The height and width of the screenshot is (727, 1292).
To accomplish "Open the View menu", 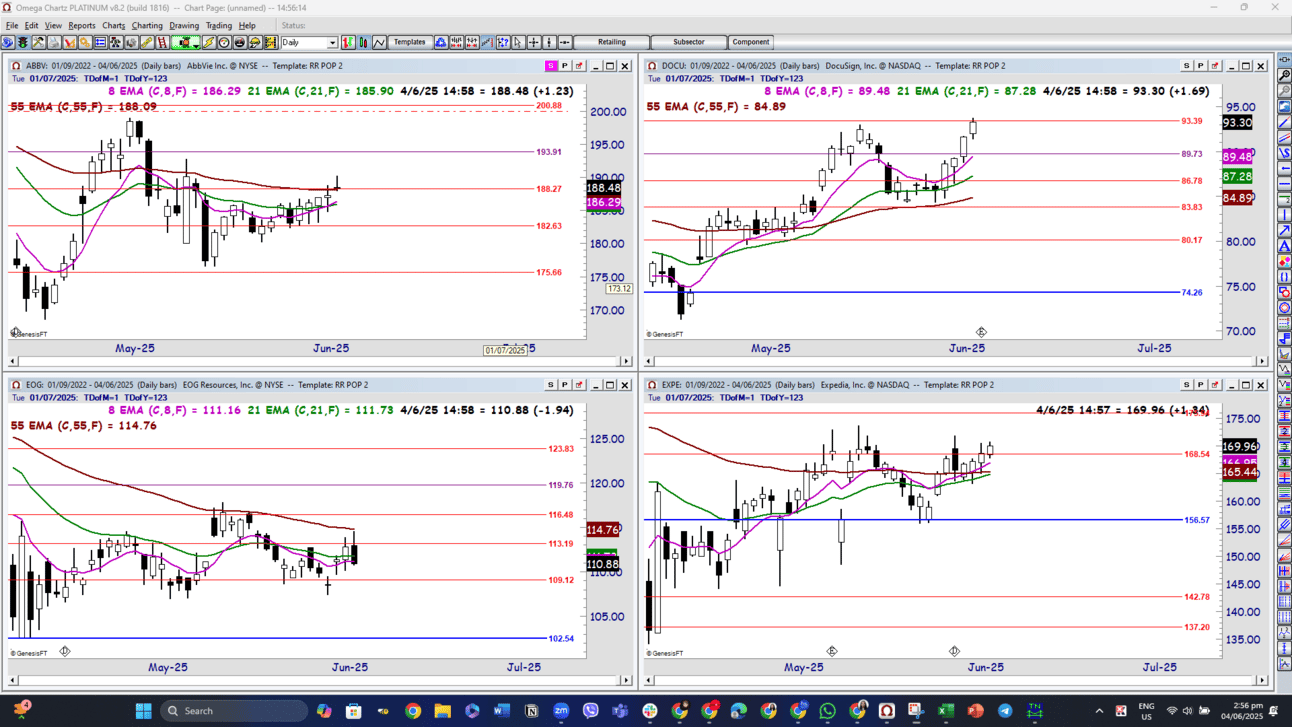I will 53,25.
